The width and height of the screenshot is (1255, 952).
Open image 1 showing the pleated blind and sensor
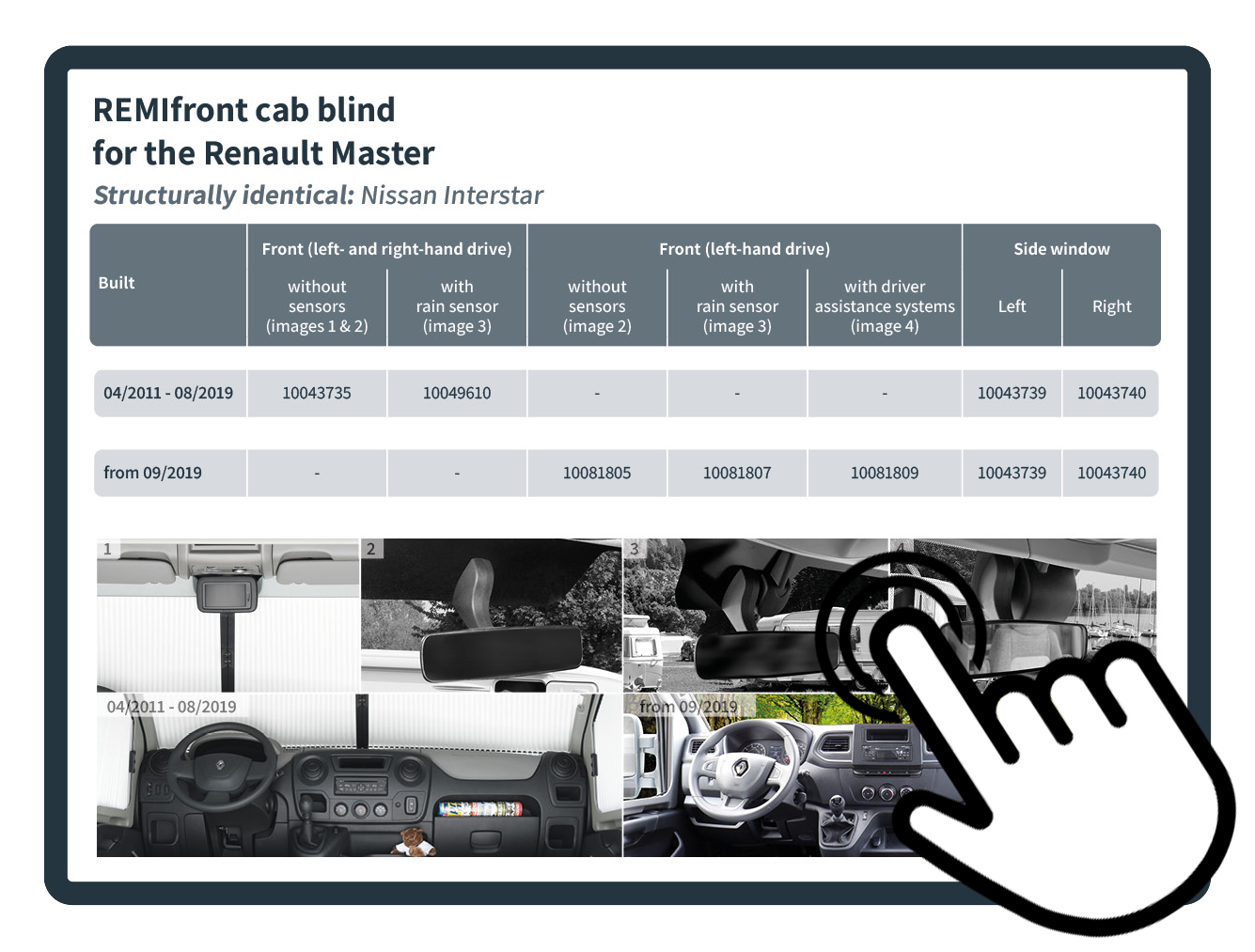(x=227, y=616)
